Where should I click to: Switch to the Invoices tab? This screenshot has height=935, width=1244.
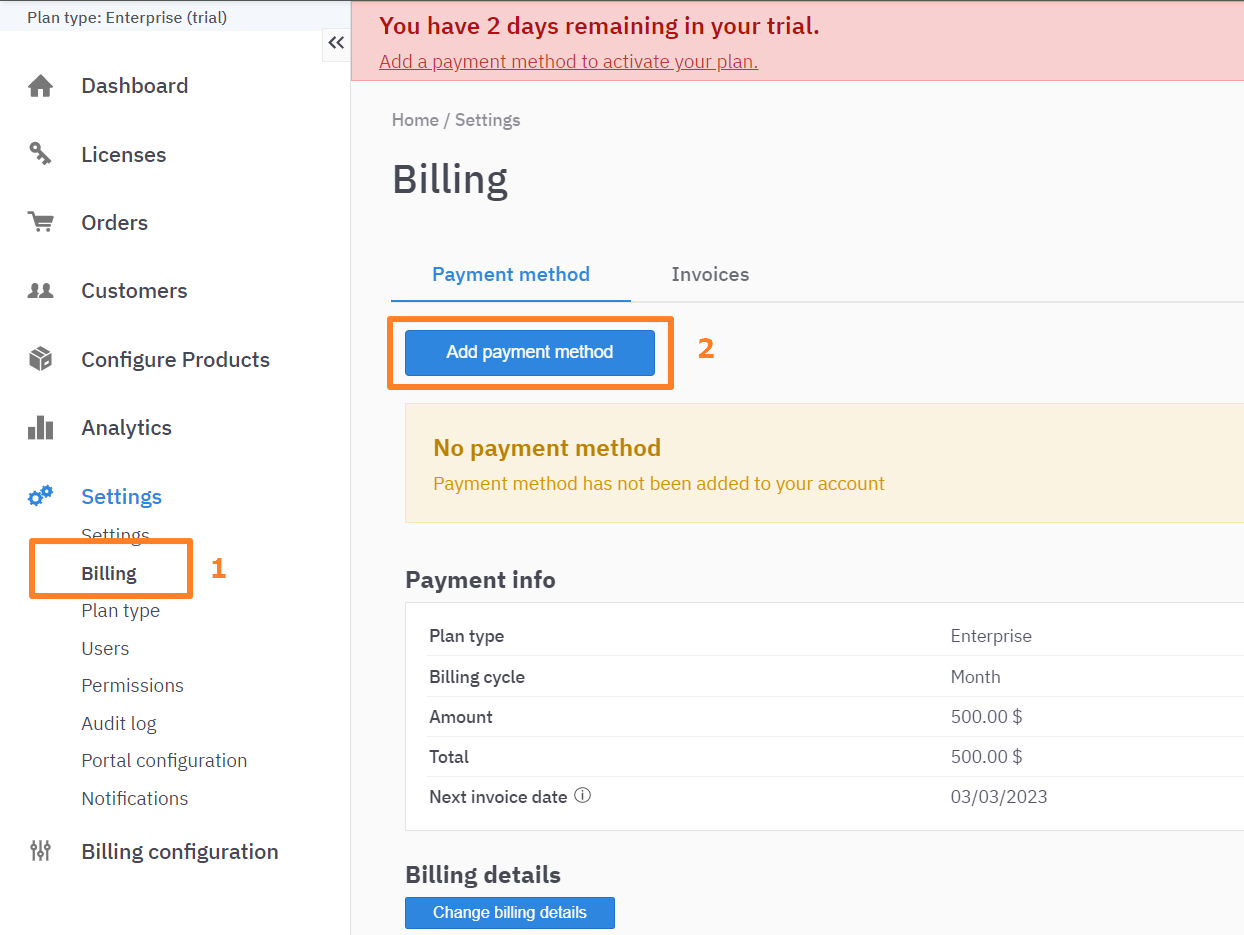(710, 274)
